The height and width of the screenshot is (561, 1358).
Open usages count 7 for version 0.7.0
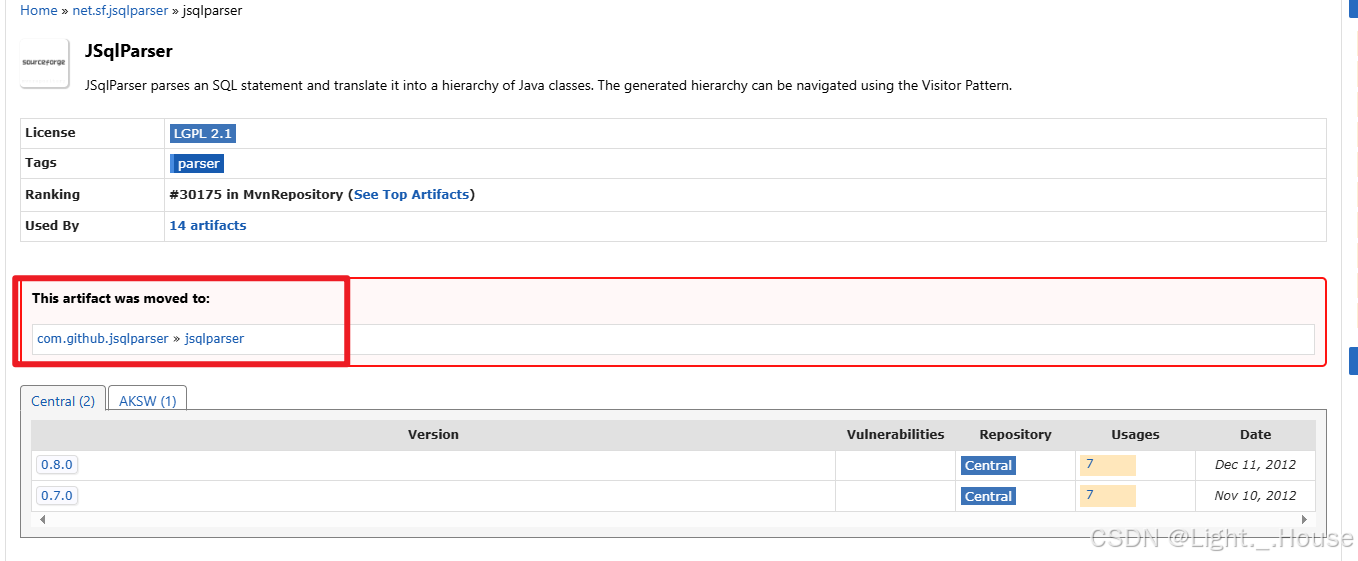[1107, 495]
